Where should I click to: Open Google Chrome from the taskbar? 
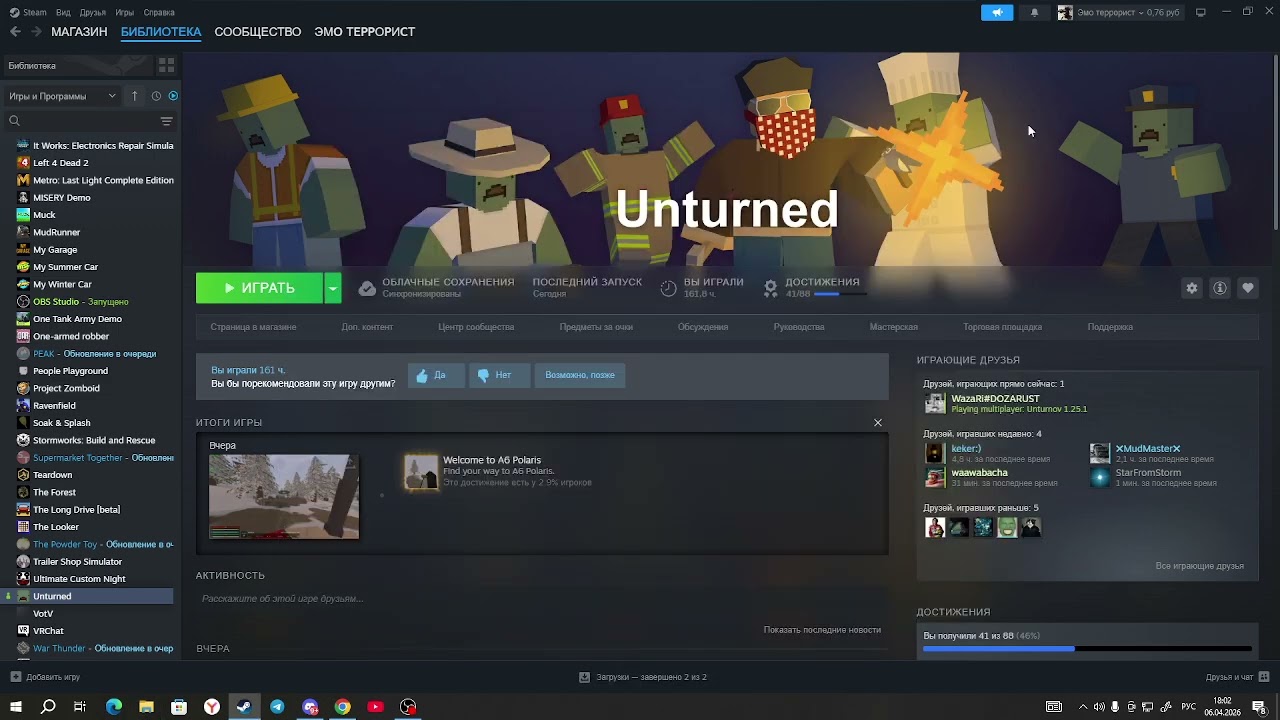[343, 707]
